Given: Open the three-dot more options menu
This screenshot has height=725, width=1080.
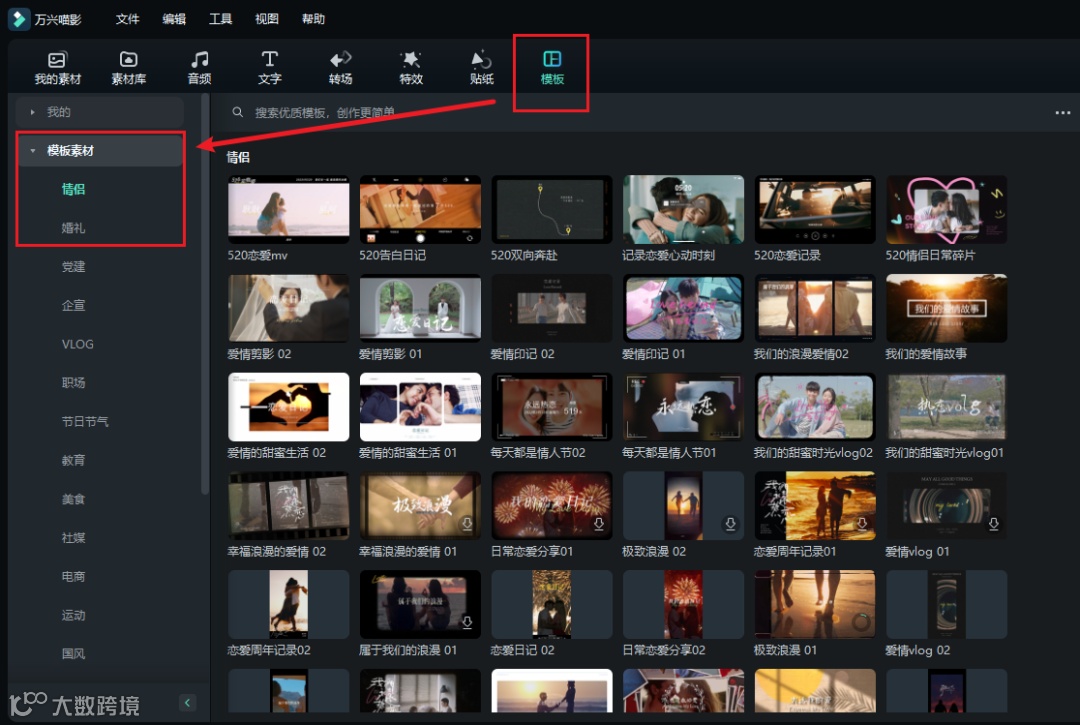Looking at the screenshot, I should (1063, 112).
